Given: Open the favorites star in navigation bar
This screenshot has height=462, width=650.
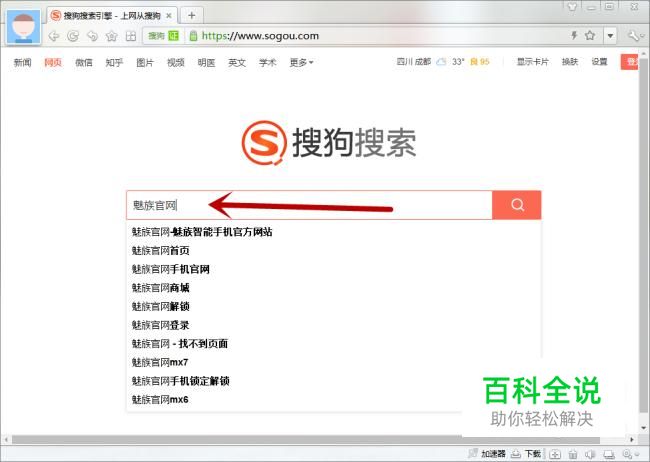Looking at the screenshot, I should click(112, 36).
